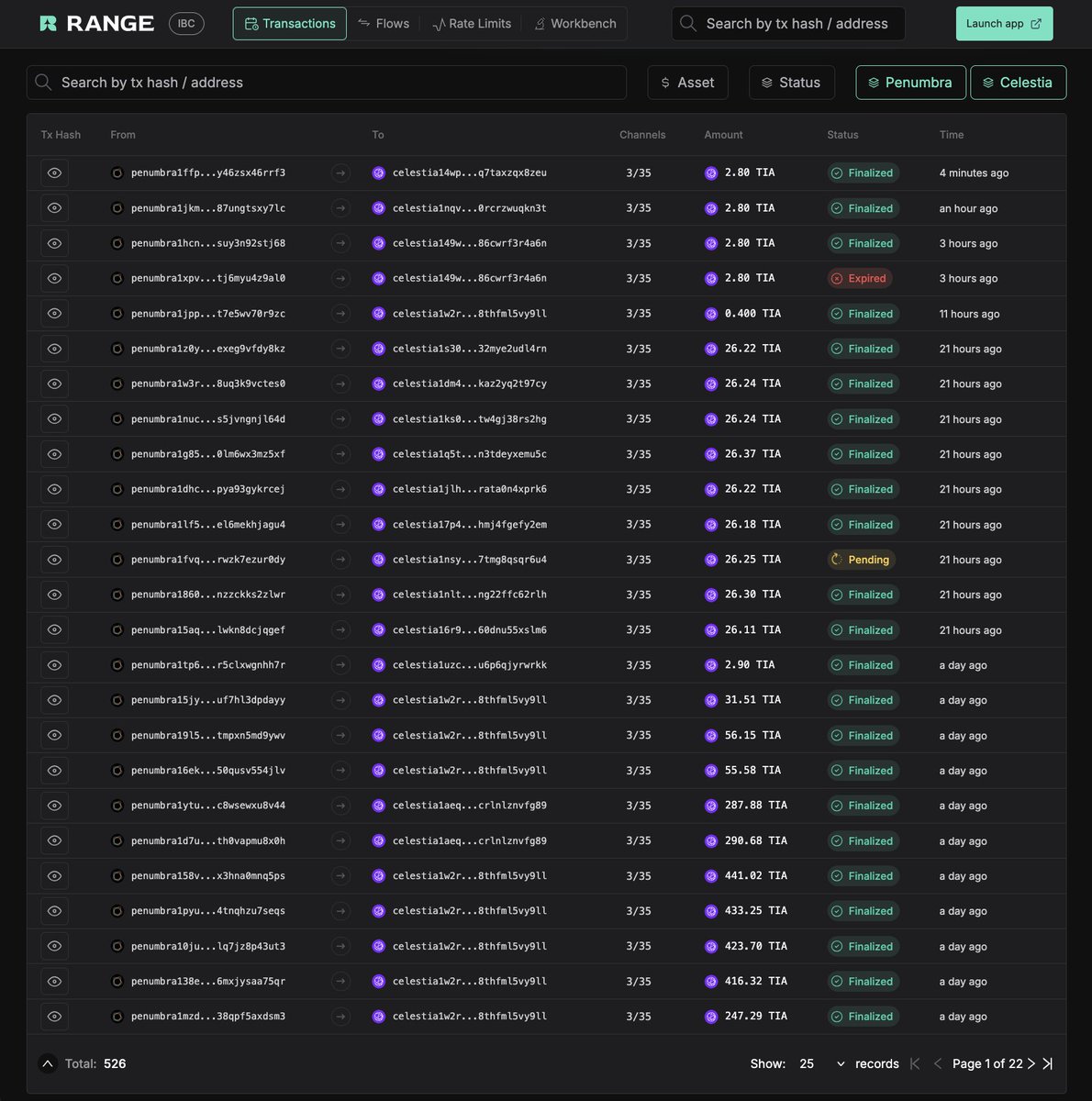Image resolution: width=1092 pixels, height=1101 pixels.
Task: Click the TIA token icon next to 26.37 TIA
Action: click(x=711, y=454)
